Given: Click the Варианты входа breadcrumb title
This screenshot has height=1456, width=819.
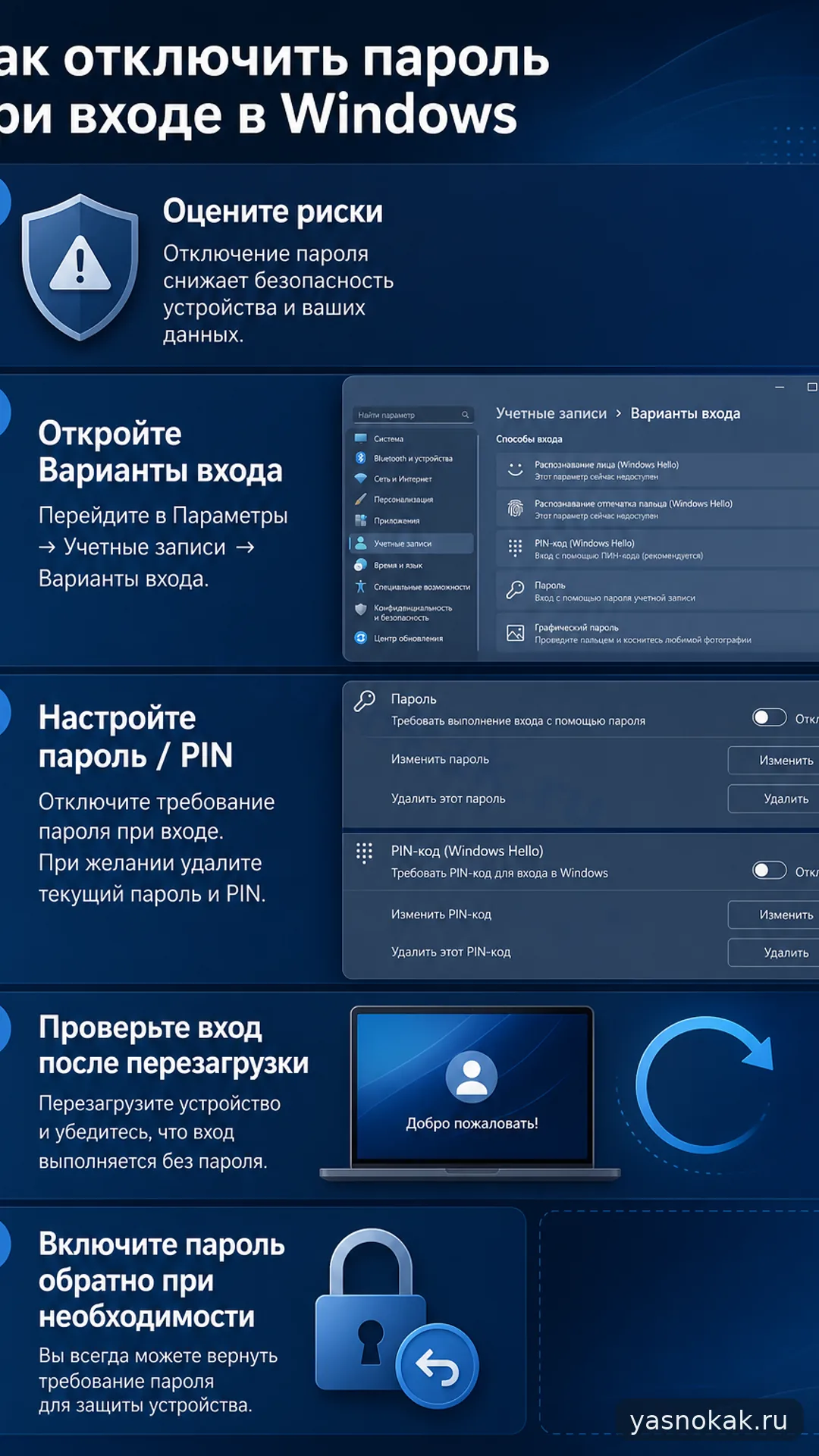Looking at the screenshot, I should pos(686,413).
